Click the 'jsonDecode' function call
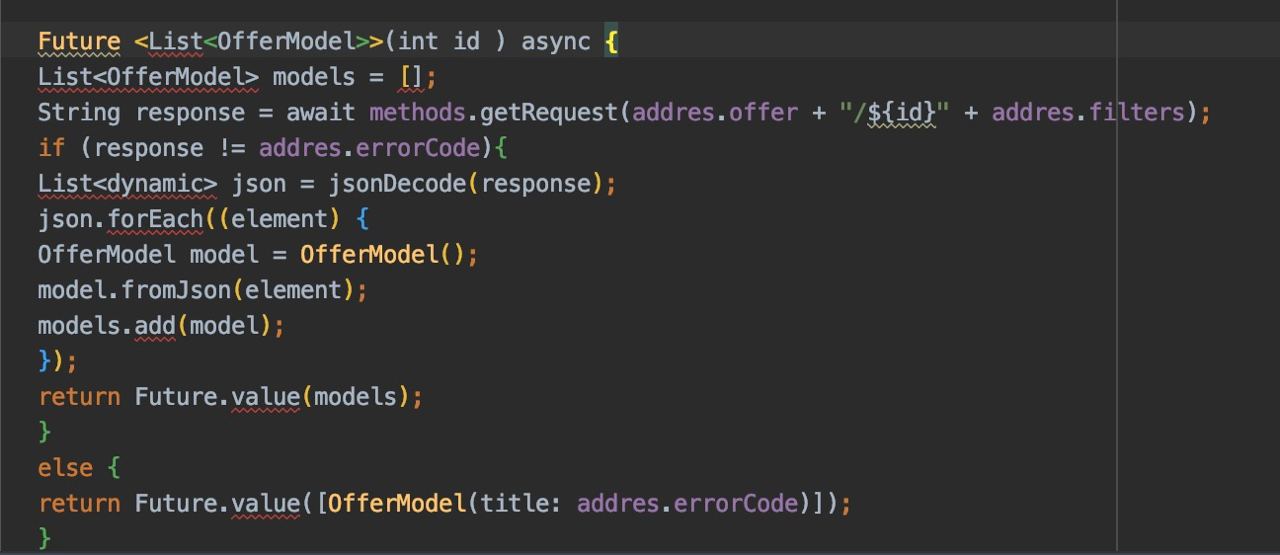The width and height of the screenshot is (1280, 555). pyautogui.click(x=397, y=184)
